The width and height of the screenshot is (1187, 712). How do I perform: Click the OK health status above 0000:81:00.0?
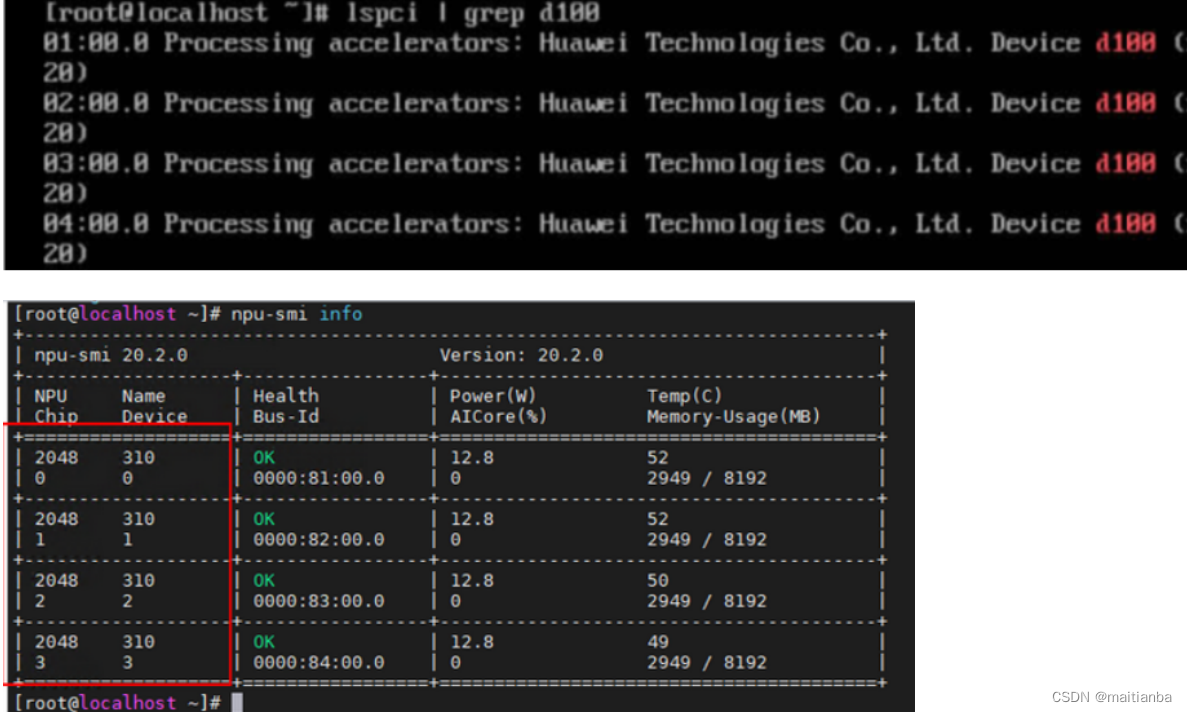(264, 458)
